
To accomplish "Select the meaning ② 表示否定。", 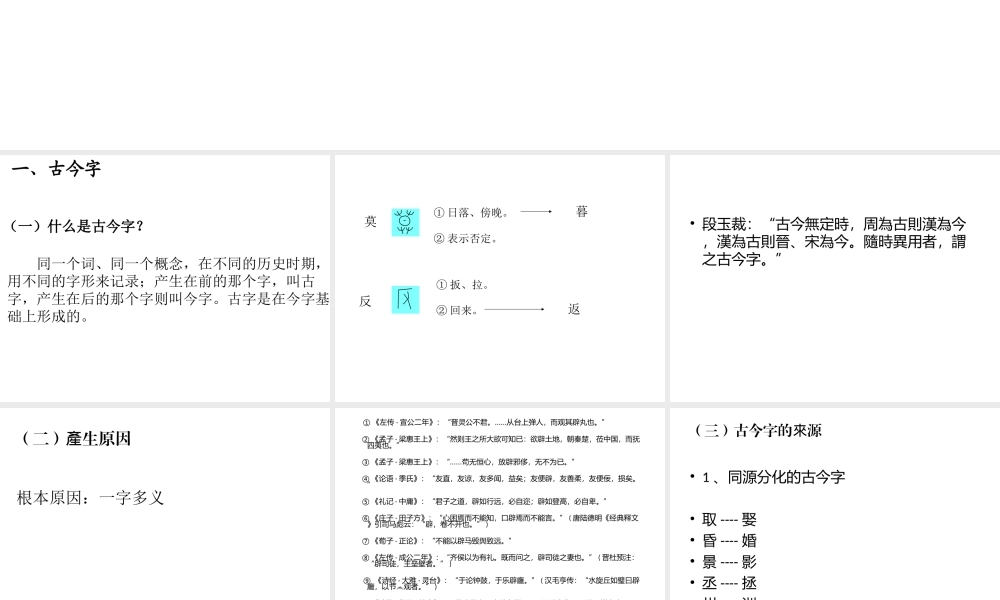I will [x=466, y=238].
